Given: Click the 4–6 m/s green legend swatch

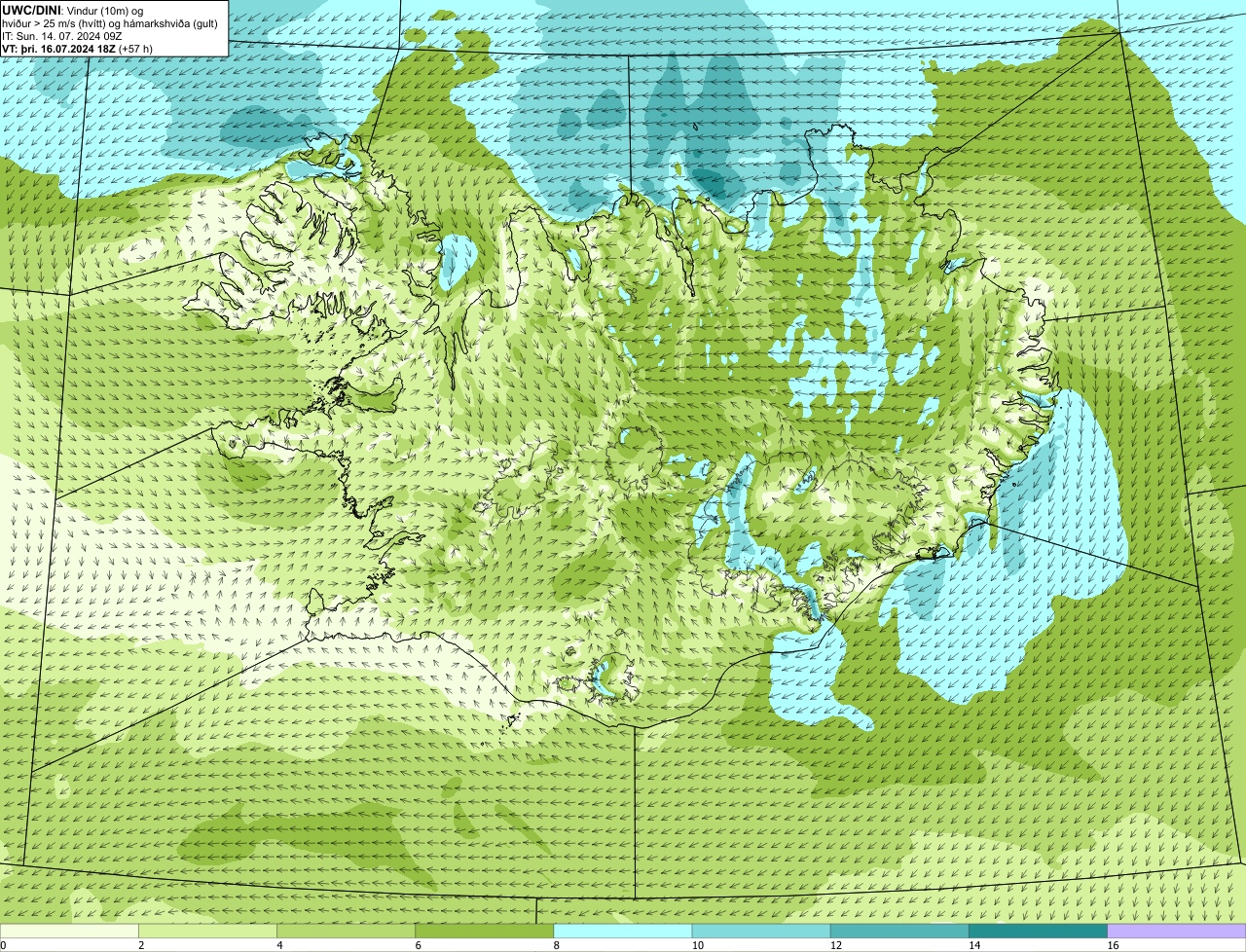Looking at the screenshot, I should 346,931.
